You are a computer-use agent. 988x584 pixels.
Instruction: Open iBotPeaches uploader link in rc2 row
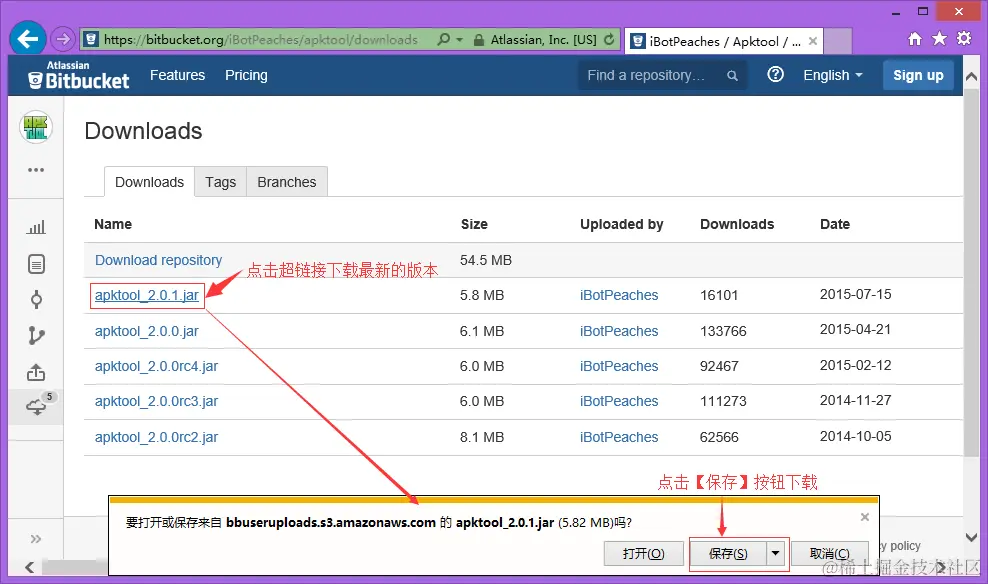coord(619,437)
